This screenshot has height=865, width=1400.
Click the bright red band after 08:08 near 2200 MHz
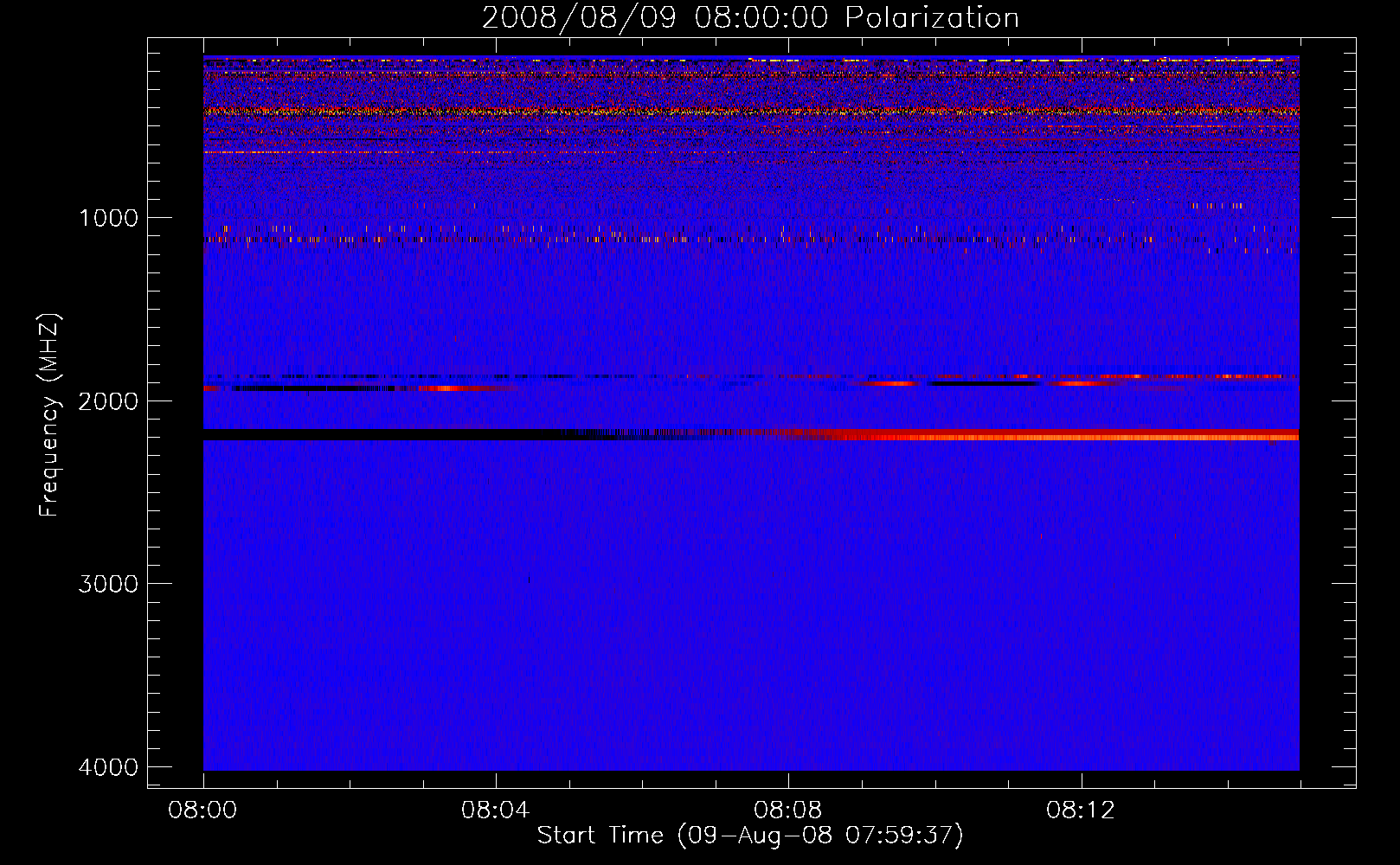(1047, 434)
